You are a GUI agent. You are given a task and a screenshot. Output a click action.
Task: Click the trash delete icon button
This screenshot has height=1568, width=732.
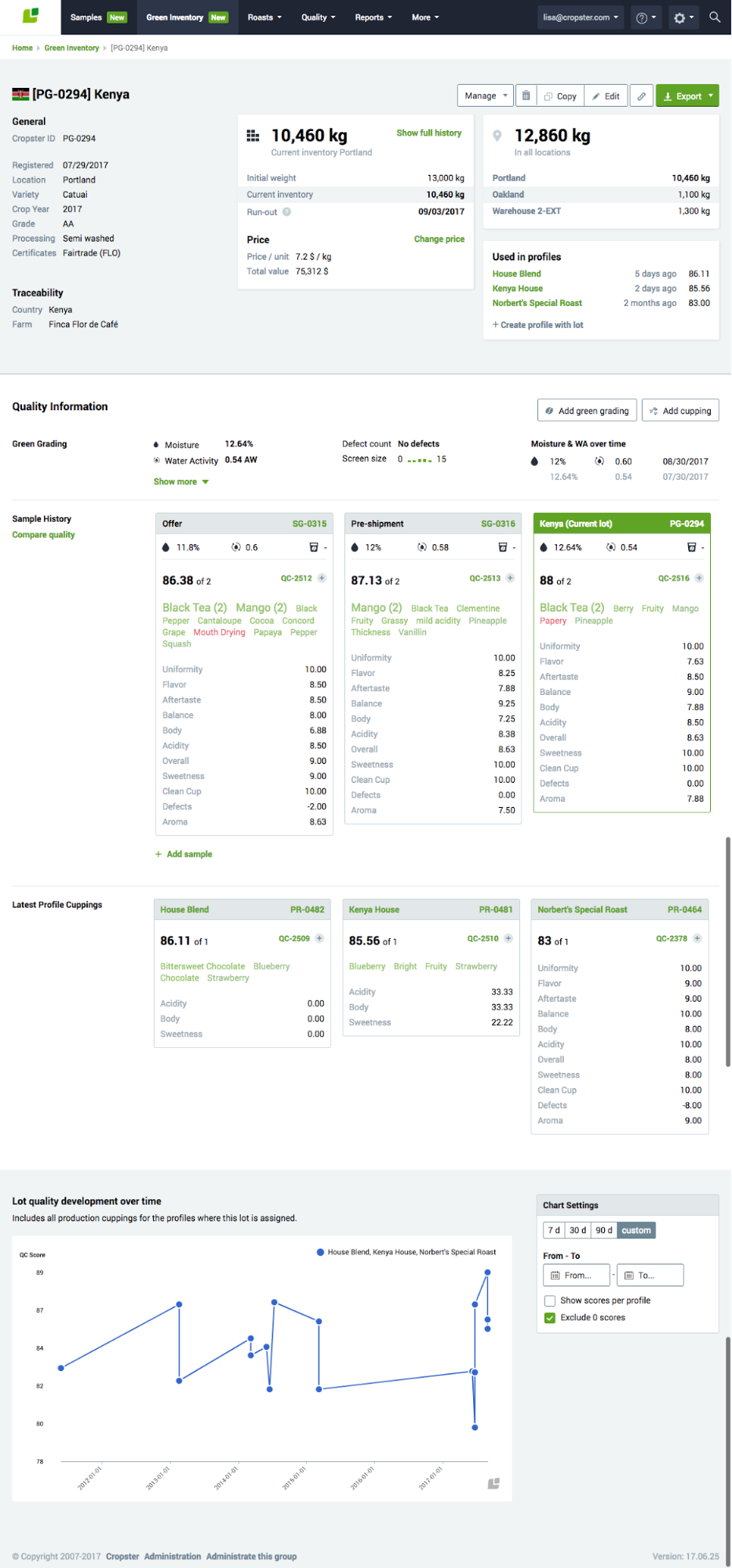click(x=526, y=96)
